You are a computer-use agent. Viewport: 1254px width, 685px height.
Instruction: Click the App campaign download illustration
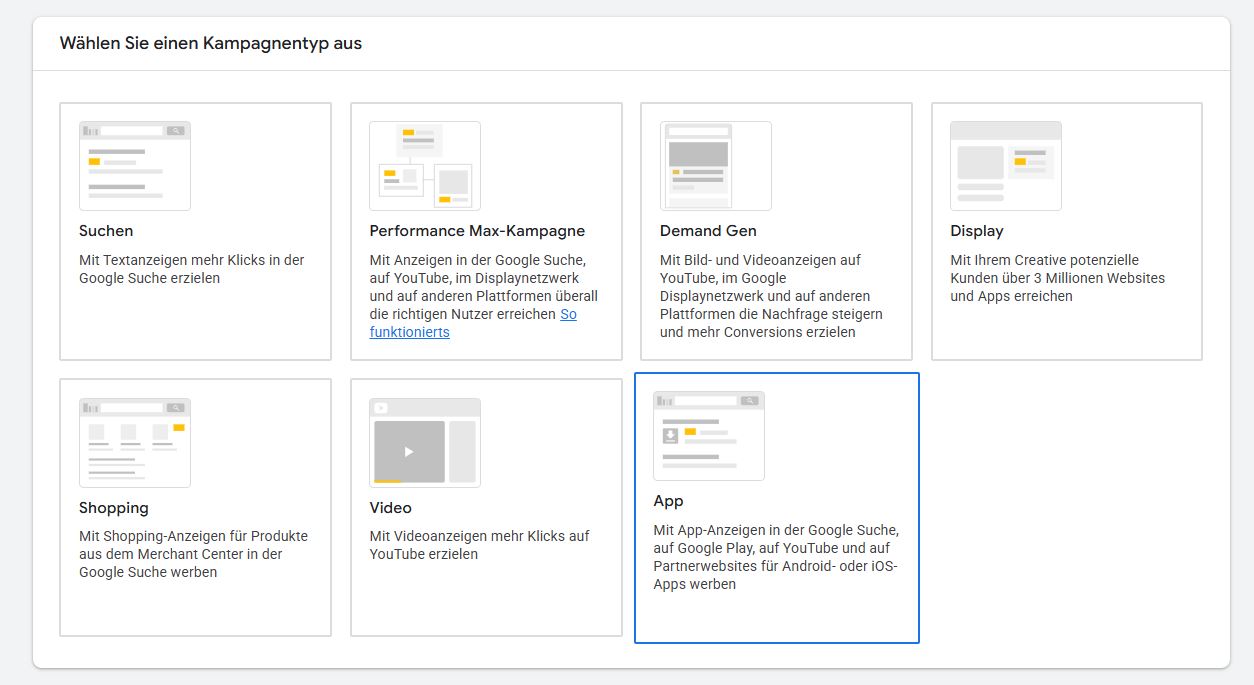pos(670,436)
